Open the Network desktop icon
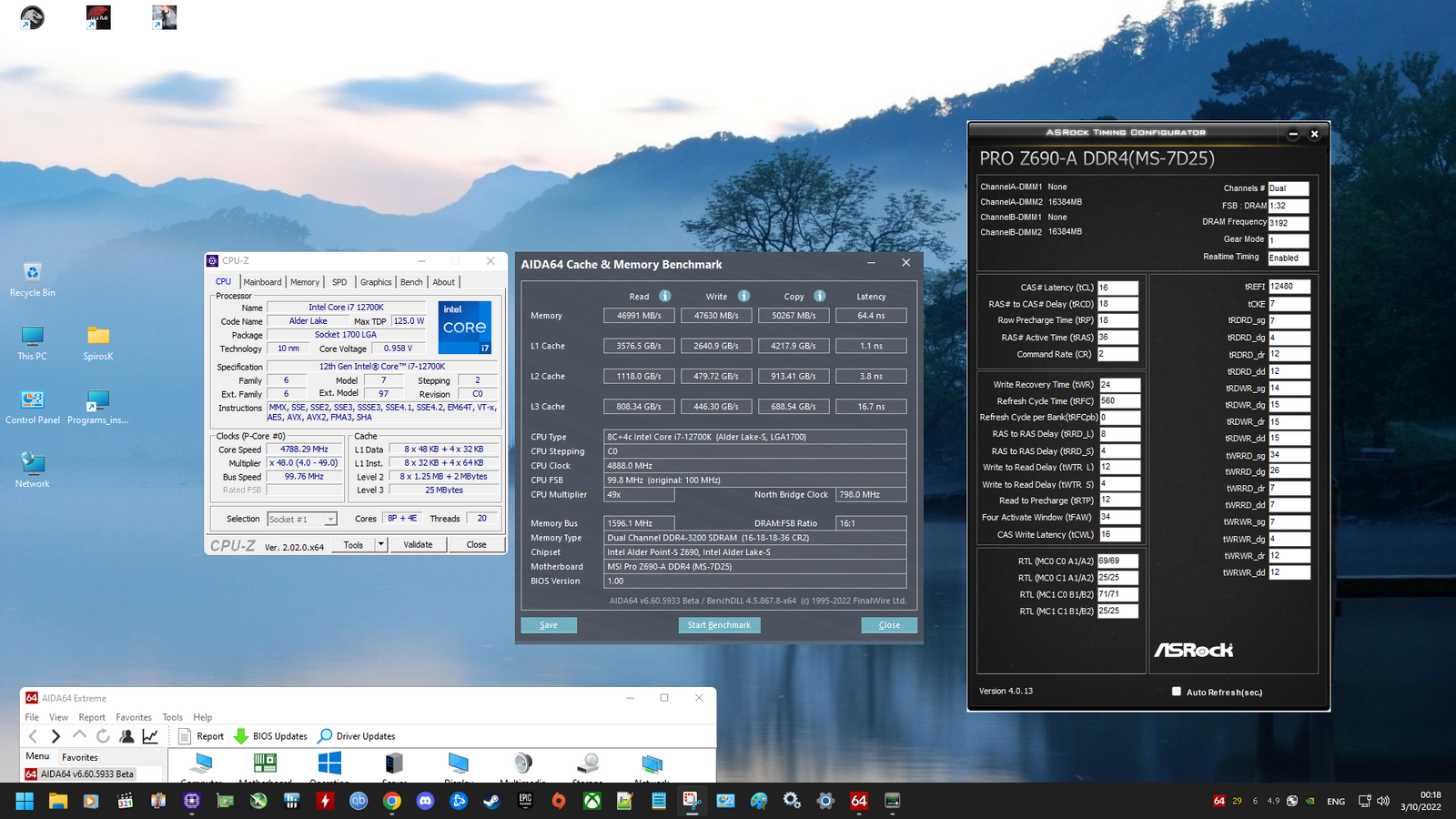1456x819 pixels. [x=32, y=470]
